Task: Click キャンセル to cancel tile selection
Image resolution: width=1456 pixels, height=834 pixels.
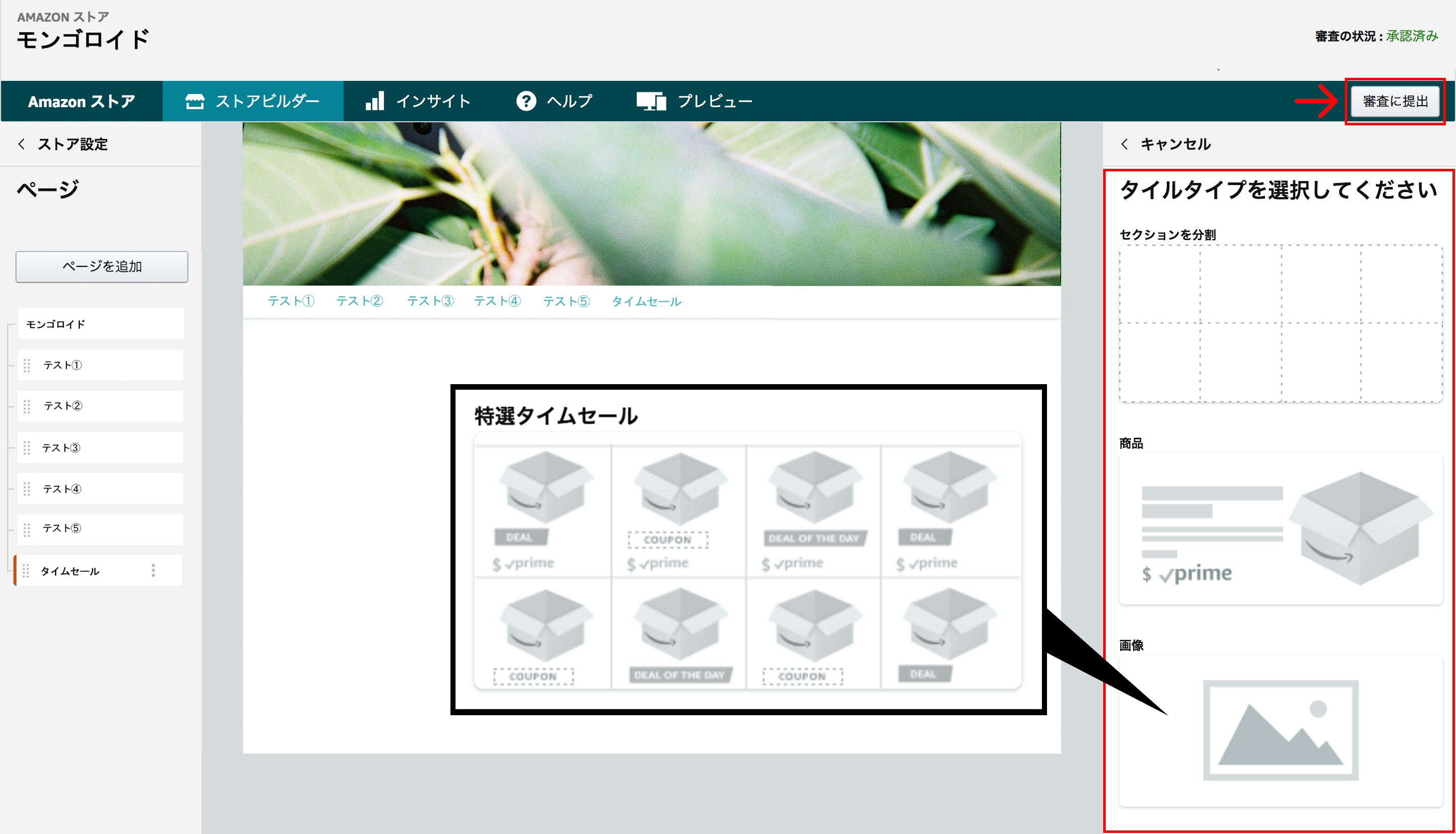Action: coord(1175,145)
